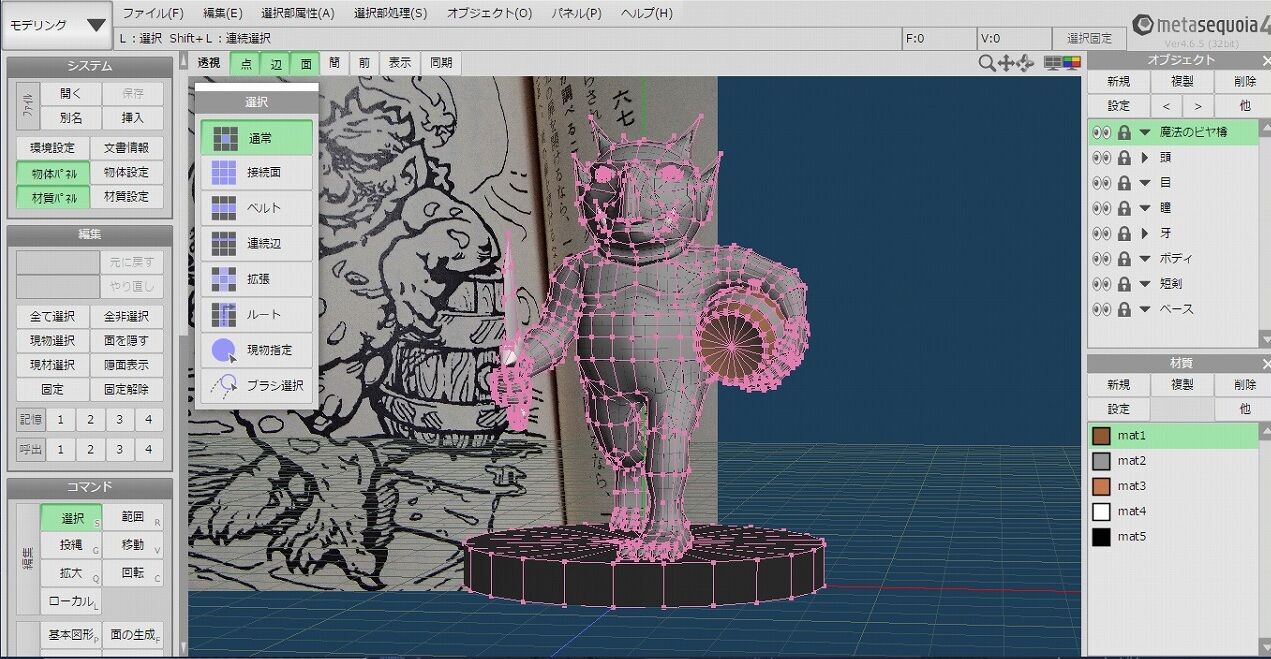1271x659 pixels.
Task: Click the 面を隠す hide faces button
Action: click(127, 341)
